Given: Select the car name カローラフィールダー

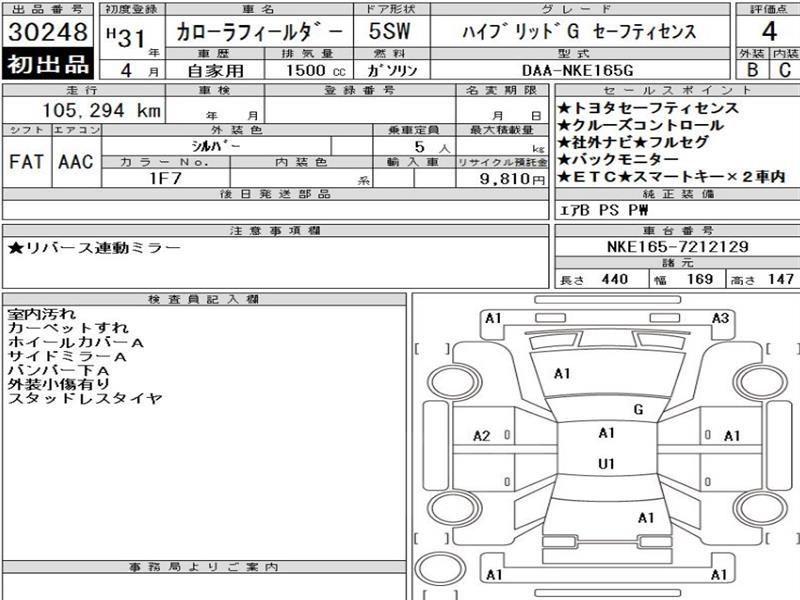Looking at the screenshot, I should point(259,32).
